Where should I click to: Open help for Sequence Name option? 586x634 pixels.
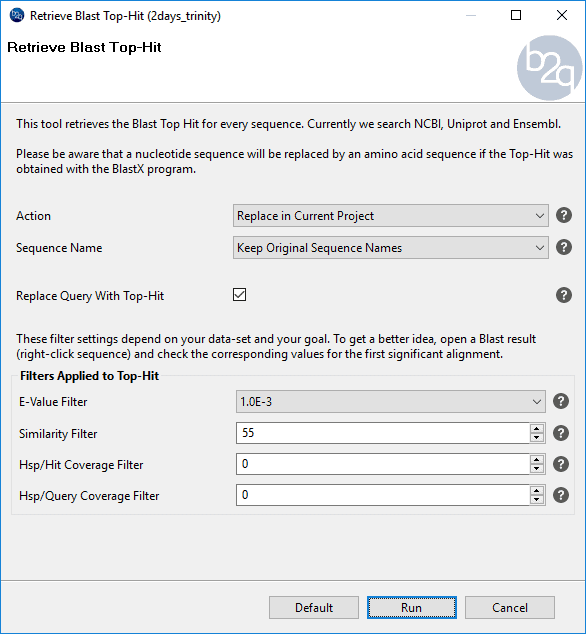click(x=564, y=247)
